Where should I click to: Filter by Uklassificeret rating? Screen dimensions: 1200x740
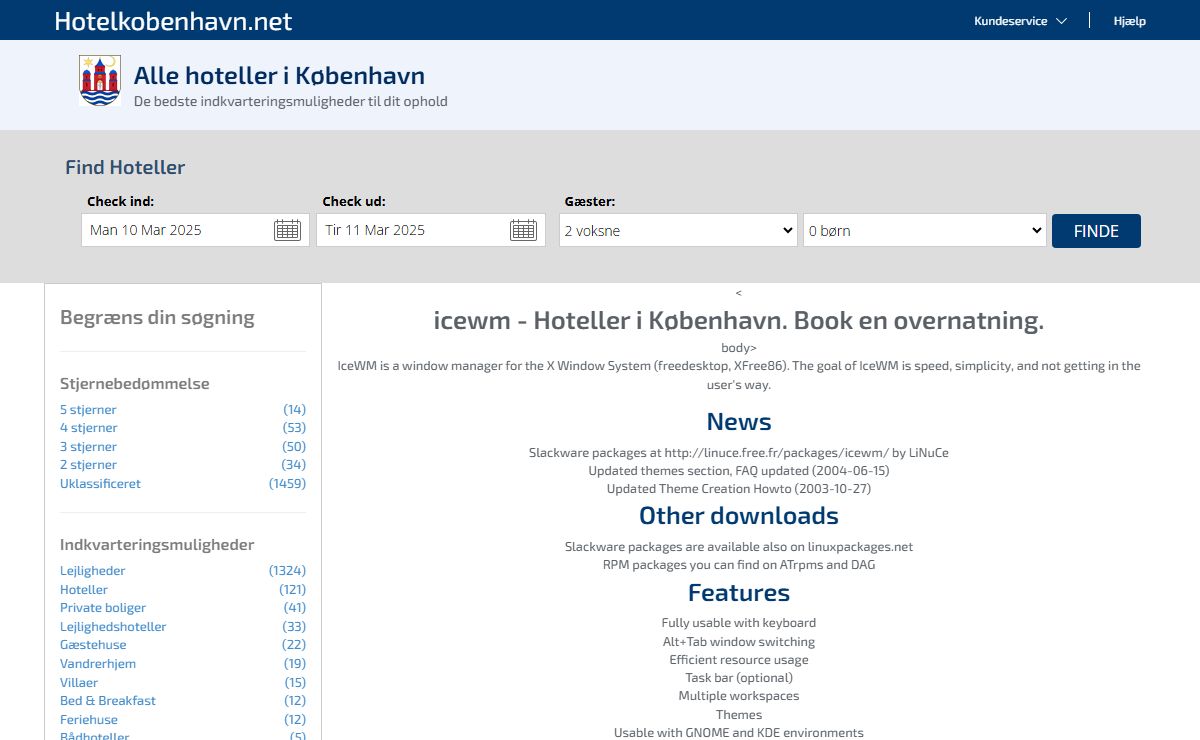point(100,484)
